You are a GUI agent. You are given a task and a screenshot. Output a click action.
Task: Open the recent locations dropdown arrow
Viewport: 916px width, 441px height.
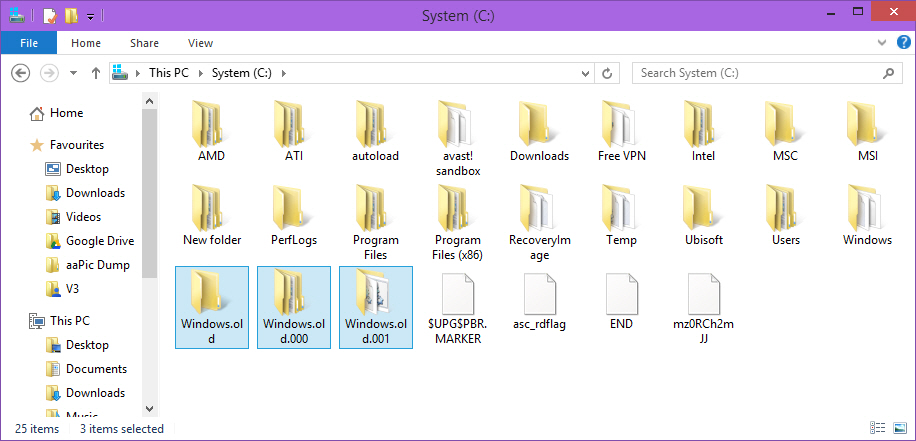tap(74, 73)
